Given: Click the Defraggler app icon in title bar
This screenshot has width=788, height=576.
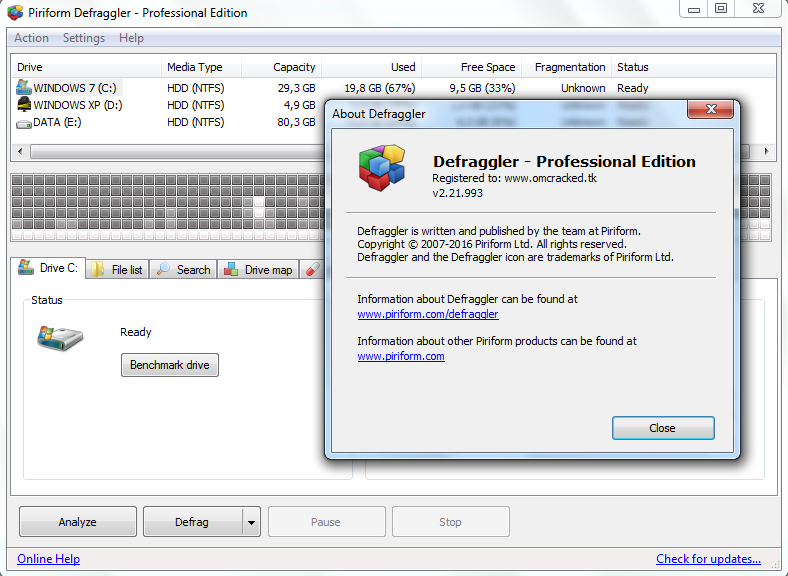Looking at the screenshot, I should point(15,13).
